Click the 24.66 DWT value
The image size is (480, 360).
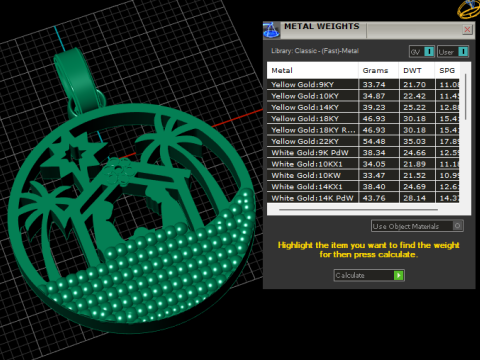(414, 153)
